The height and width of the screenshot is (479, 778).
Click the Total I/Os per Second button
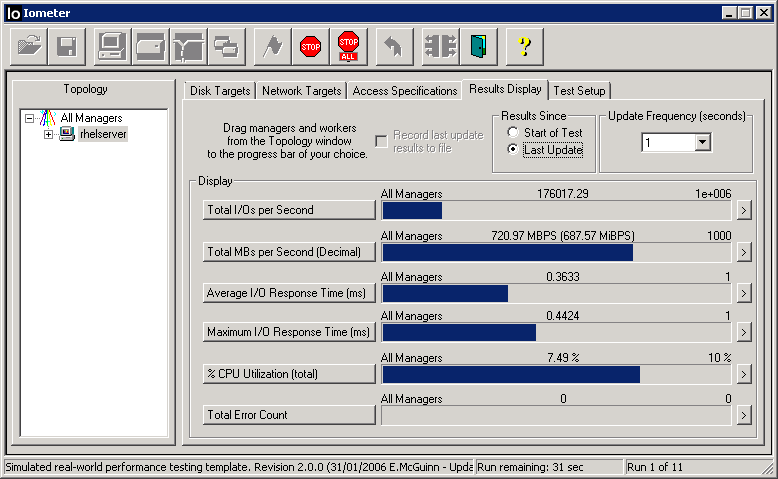tap(289, 210)
